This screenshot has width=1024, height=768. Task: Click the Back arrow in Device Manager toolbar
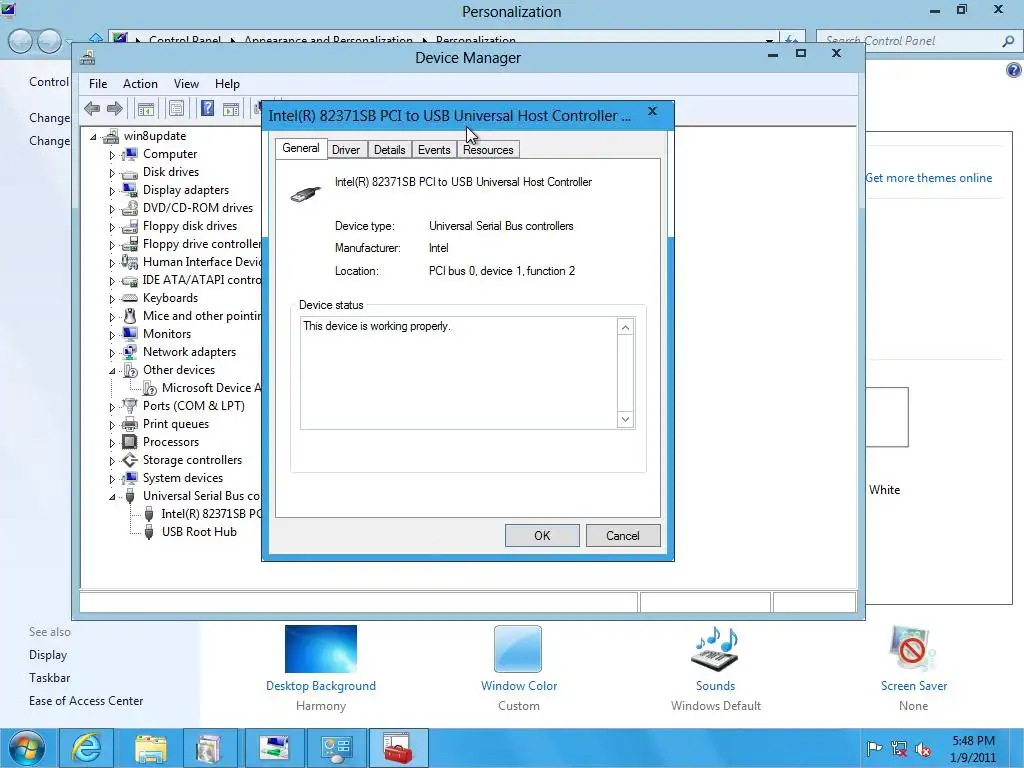click(x=92, y=108)
